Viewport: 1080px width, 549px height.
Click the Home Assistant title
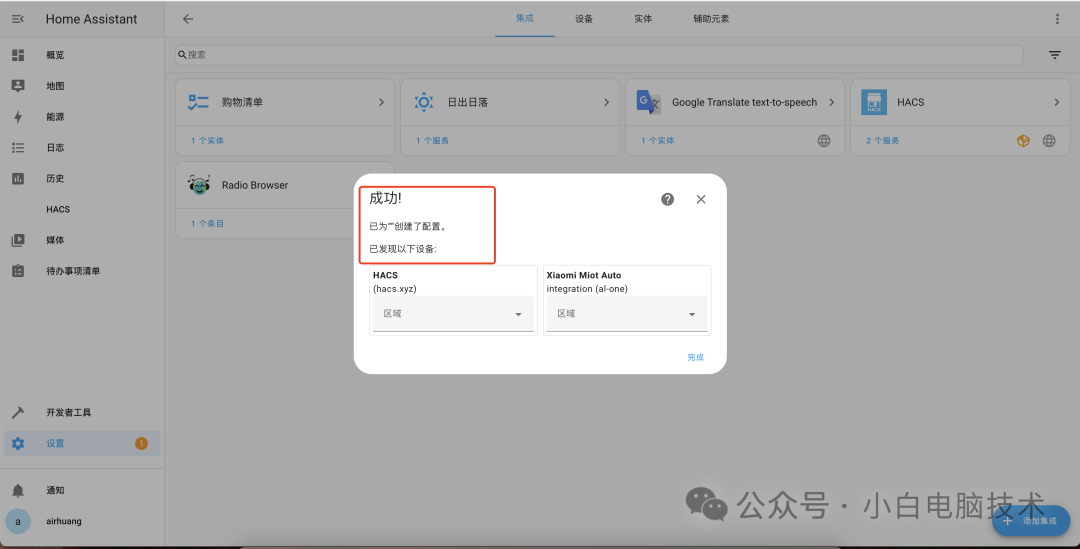tap(92, 19)
